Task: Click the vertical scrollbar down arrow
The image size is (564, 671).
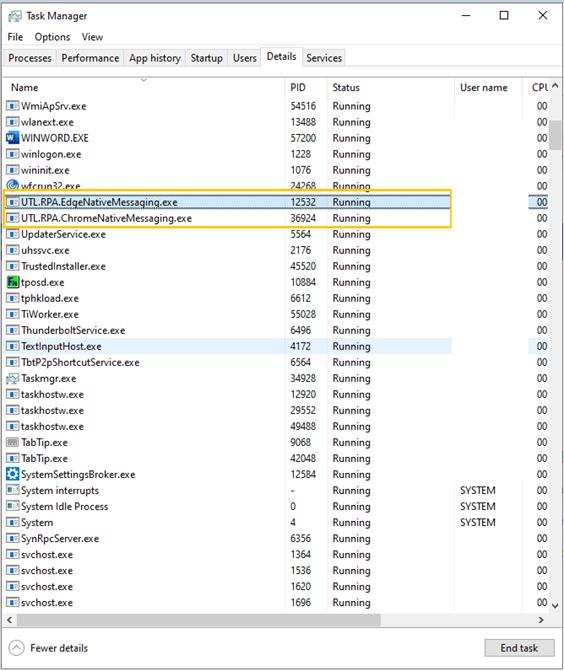Action: click(555, 606)
